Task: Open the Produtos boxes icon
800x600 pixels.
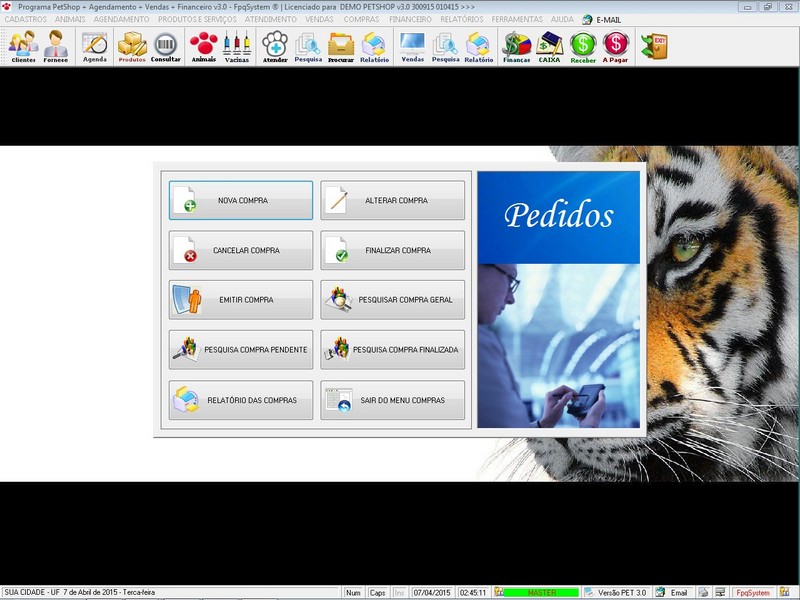Action: 132,46
